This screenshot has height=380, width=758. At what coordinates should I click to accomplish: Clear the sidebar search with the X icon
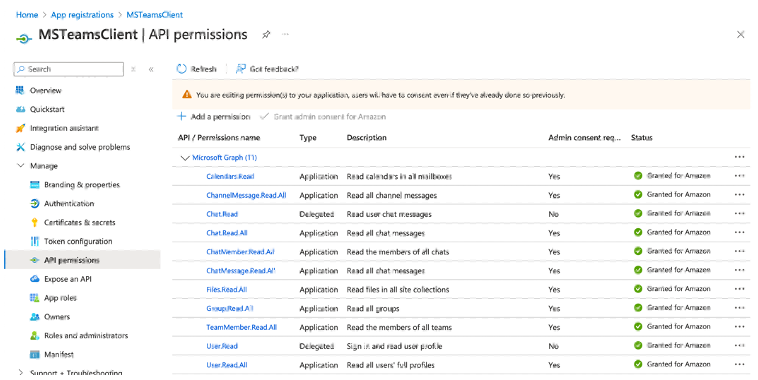tap(133, 69)
